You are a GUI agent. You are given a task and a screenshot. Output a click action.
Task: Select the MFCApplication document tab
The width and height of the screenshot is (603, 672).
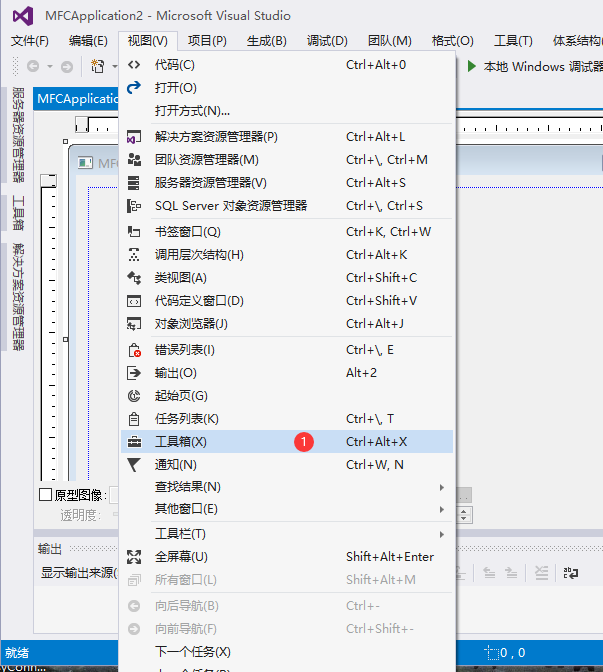(76, 99)
